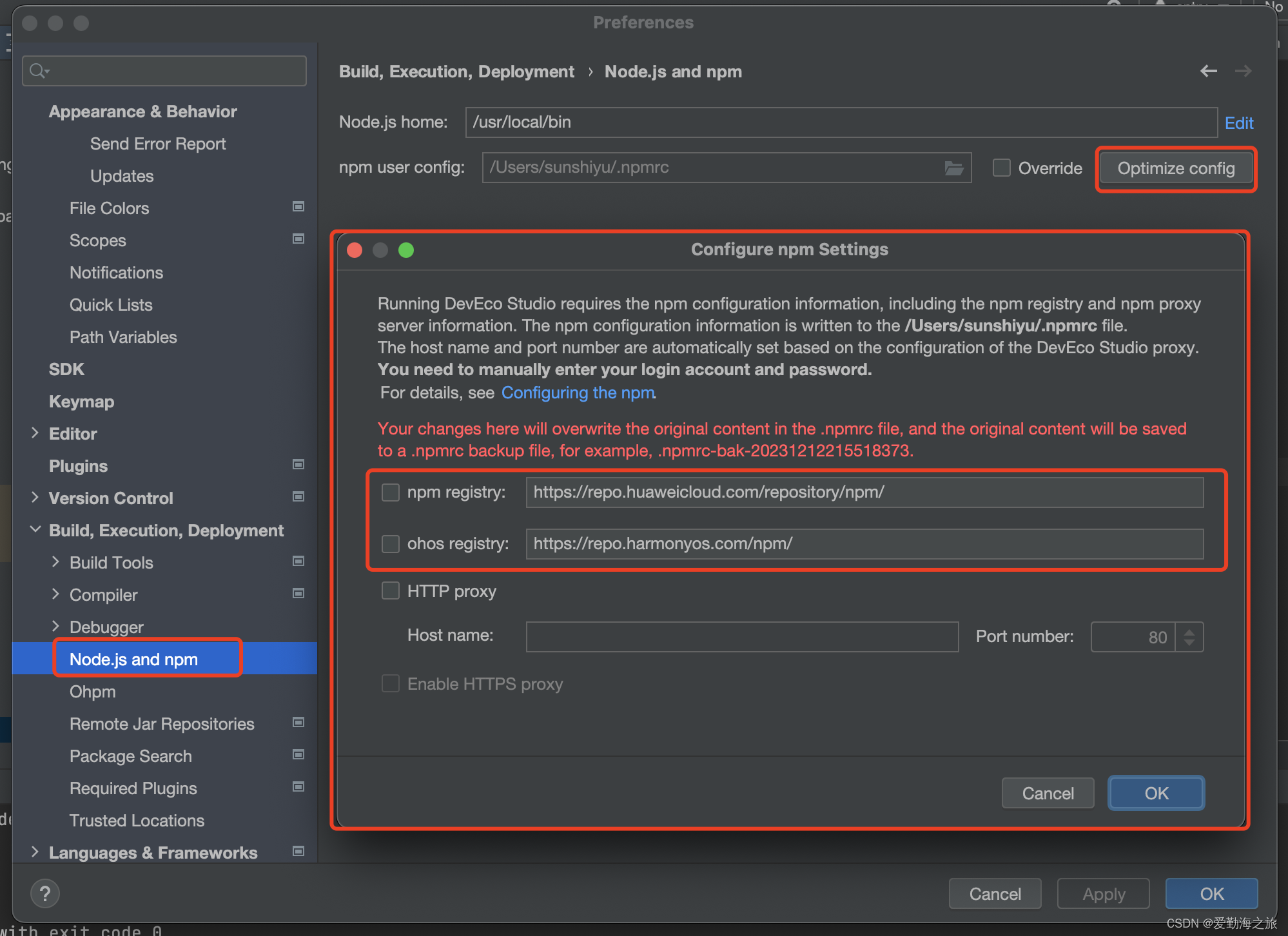The image size is (1288, 936).
Task: Click the search magnifier icon in settings
Action: point(39,71)
